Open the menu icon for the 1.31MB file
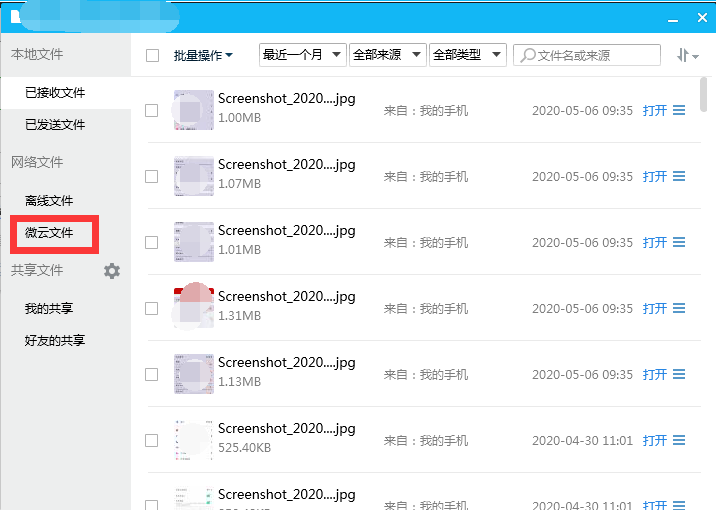This screenshot has height=510, width=716. pyautogui.click(x=679, y=309)
